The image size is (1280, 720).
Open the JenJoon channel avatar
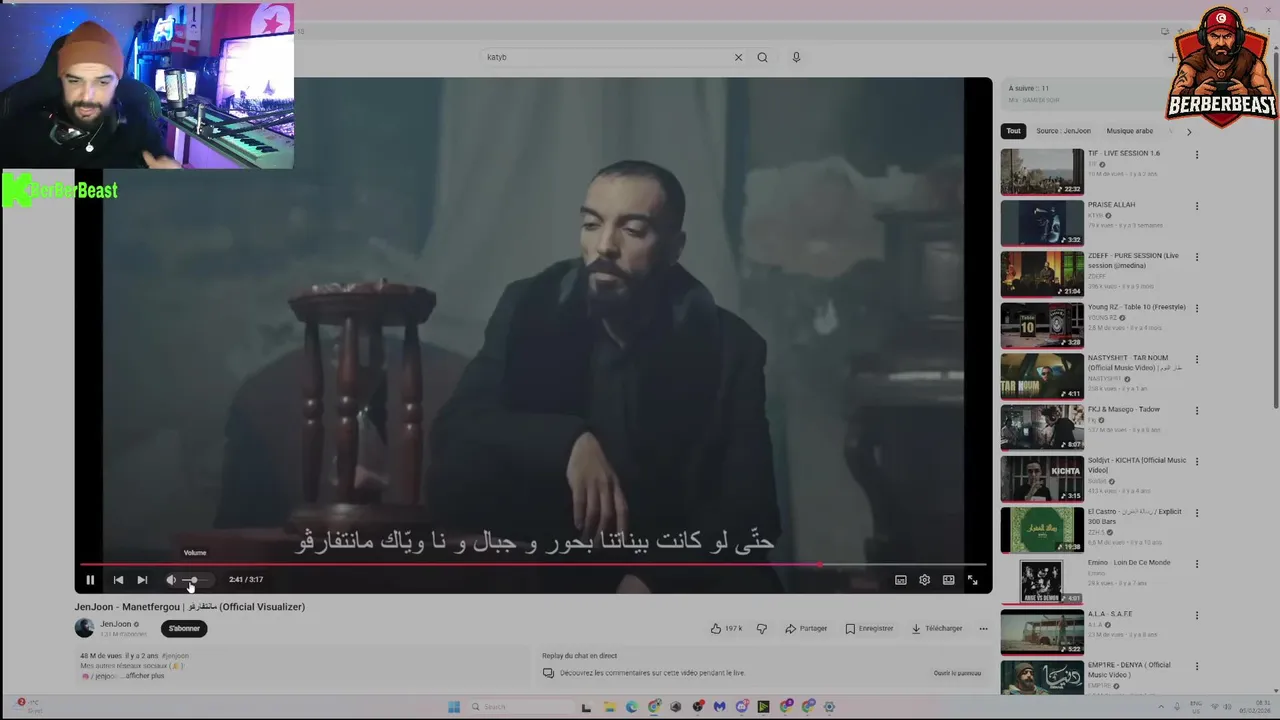point(84,628)
